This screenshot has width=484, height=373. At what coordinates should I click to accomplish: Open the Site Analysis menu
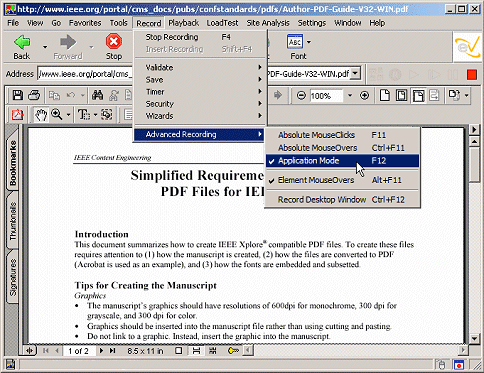tap(268, 23)
